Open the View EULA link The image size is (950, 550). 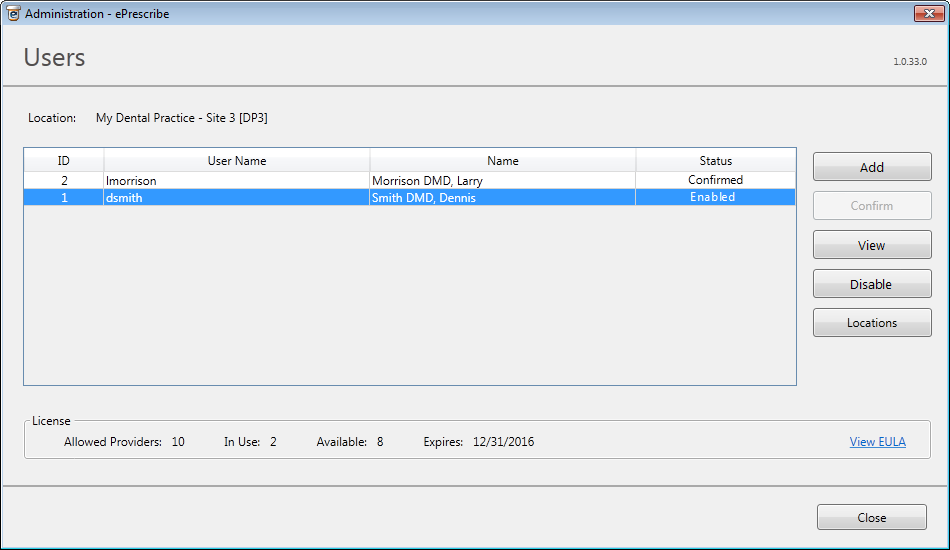(x=877, y=442)
